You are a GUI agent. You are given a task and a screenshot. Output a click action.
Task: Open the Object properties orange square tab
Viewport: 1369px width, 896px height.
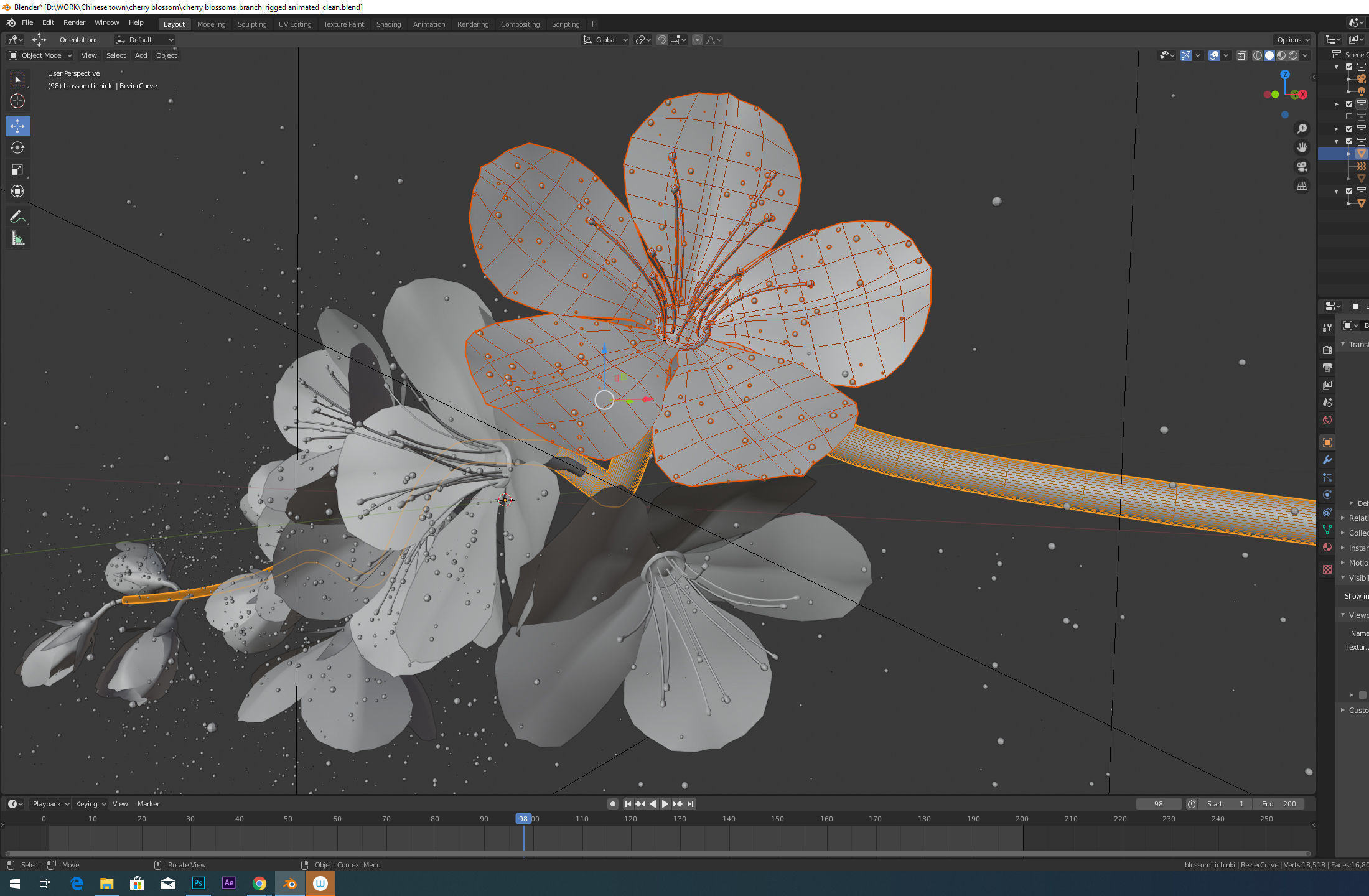tap(1327, 442)
